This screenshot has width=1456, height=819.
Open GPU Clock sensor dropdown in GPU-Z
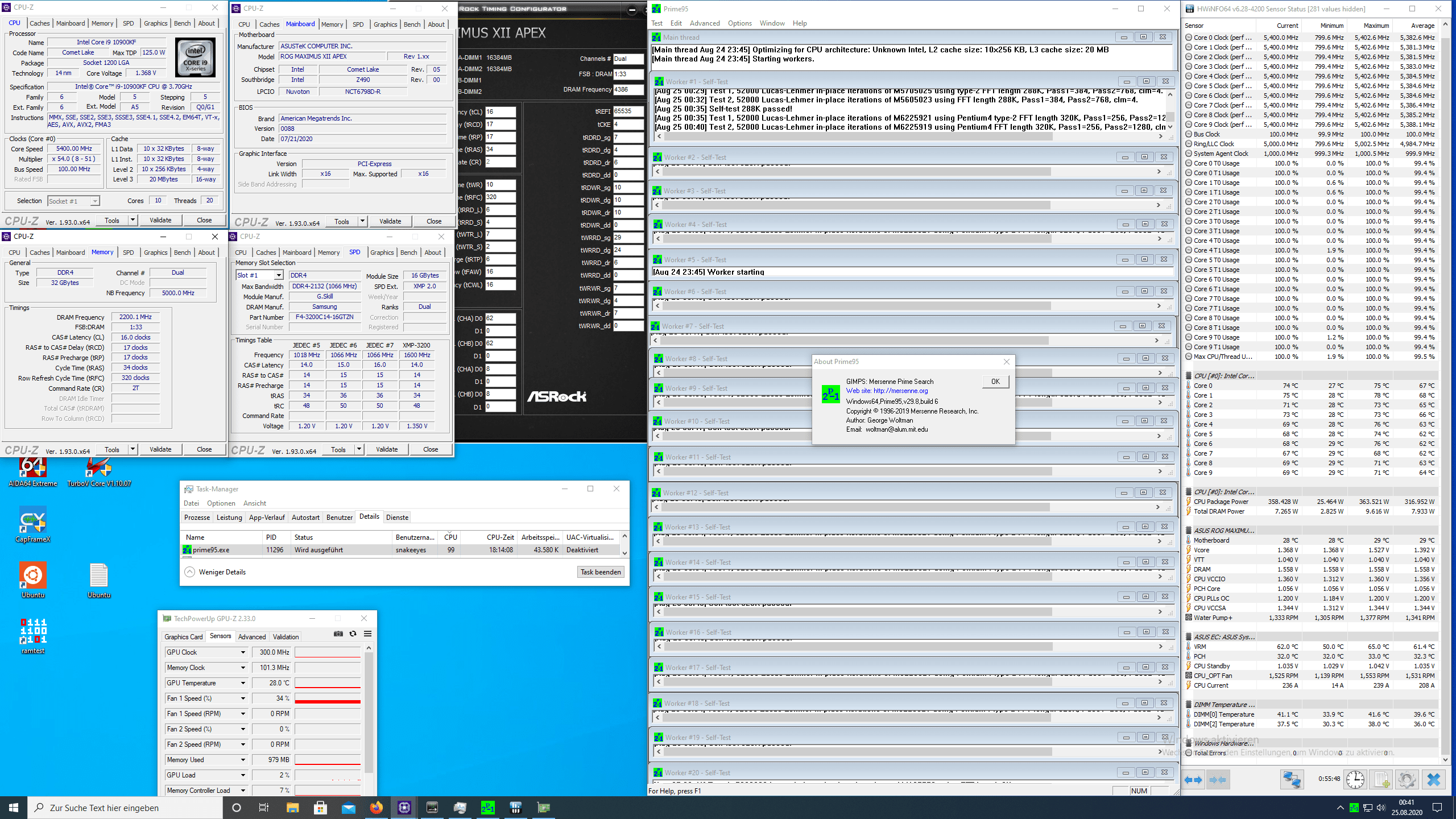(x=243, y=652)
